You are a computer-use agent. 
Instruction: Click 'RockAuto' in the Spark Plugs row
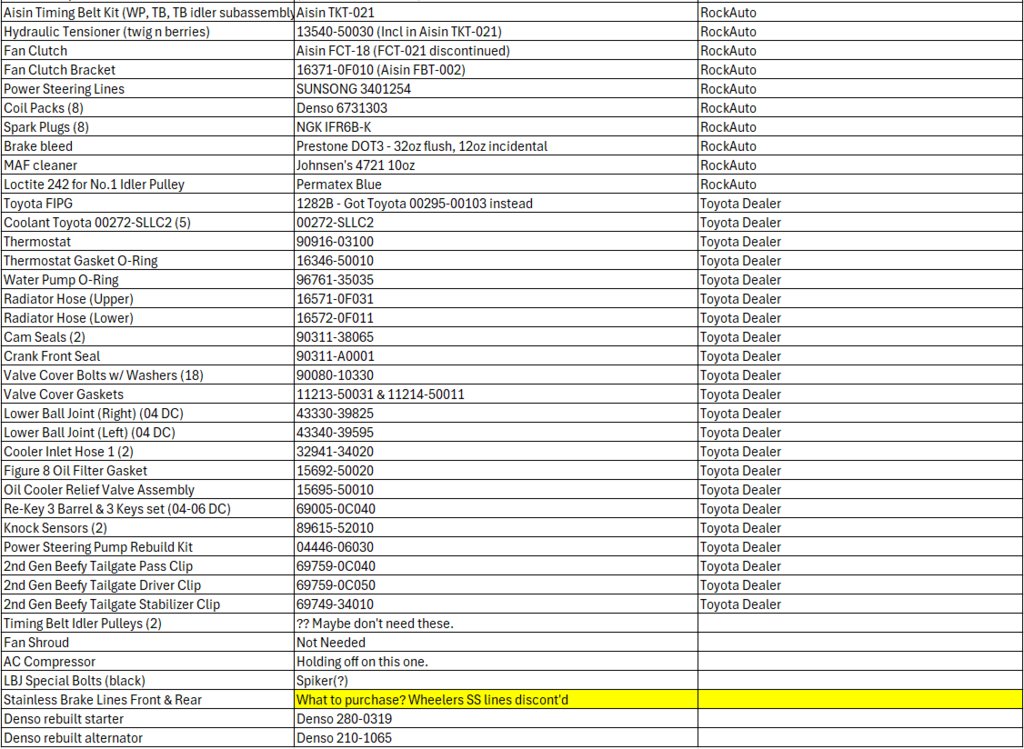(x=860, y=127)
